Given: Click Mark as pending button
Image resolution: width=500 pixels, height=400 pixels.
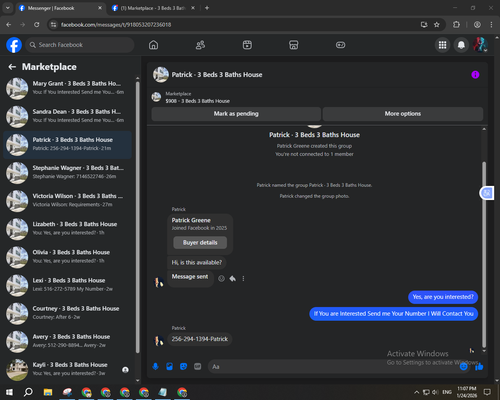Looking at the screenshot, I should [236, 114].
